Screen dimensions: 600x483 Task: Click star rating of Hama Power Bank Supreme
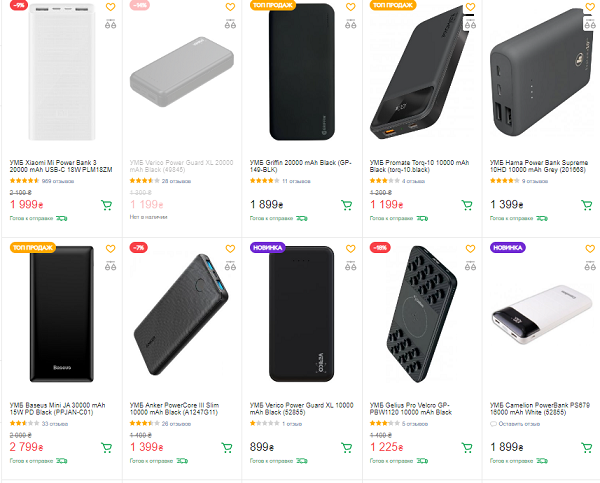point(504,181)
